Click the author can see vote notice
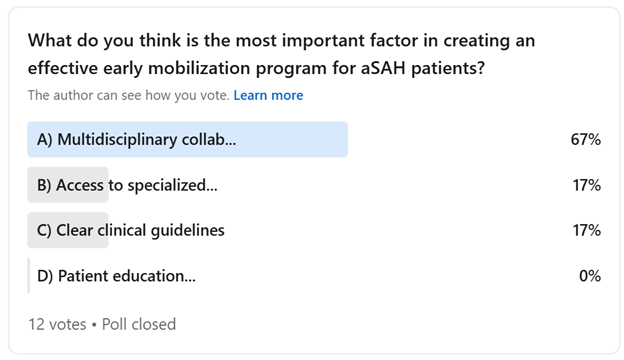The width and height of the screenshot is (624, 360). (x=129, y=95)
